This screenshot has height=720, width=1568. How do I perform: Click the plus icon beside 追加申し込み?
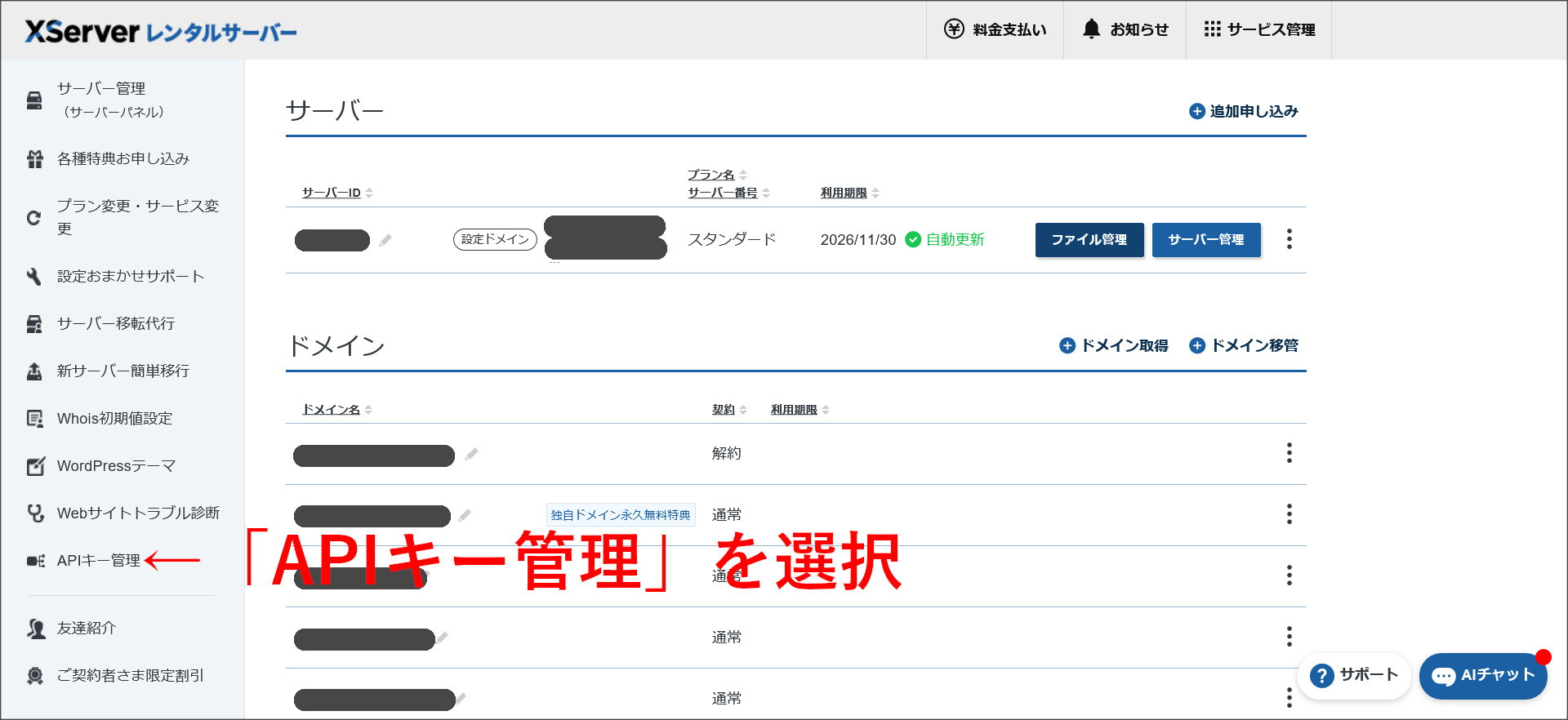click(x=1197, y=111)
